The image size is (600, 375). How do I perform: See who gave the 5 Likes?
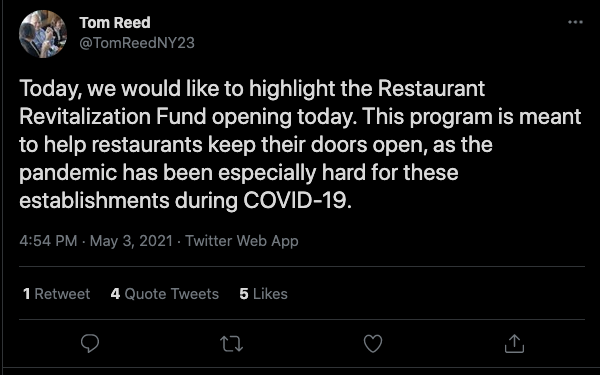[x=263, y=294]
